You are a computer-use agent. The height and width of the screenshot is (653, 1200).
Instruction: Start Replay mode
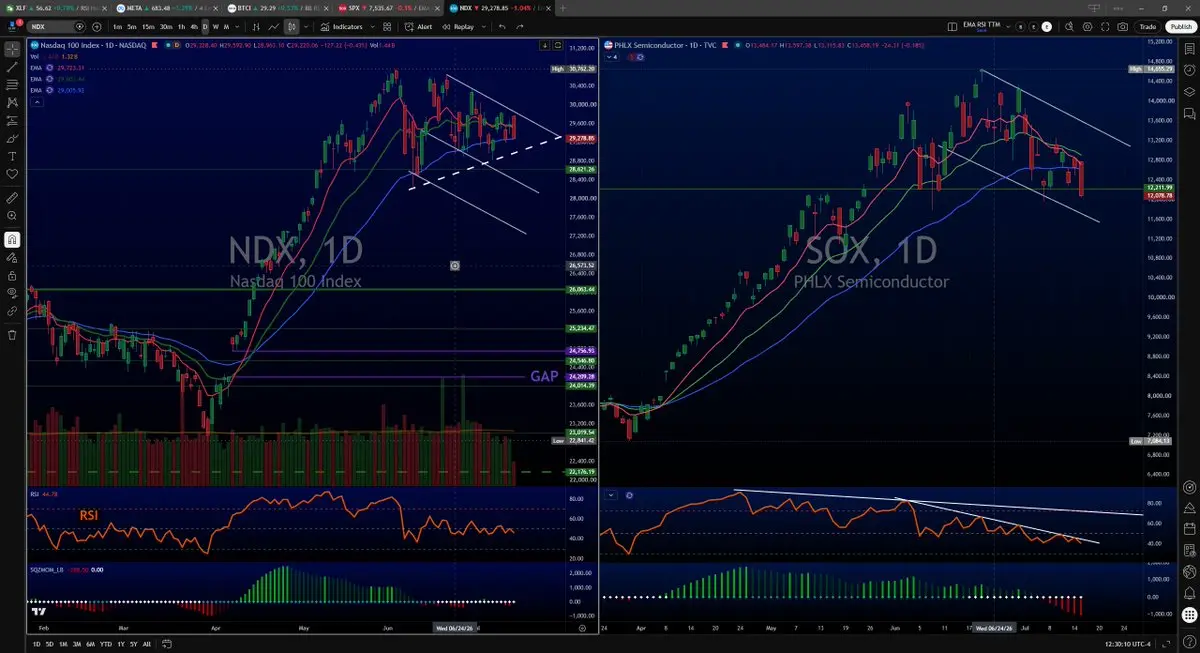(x=458, y=27)
